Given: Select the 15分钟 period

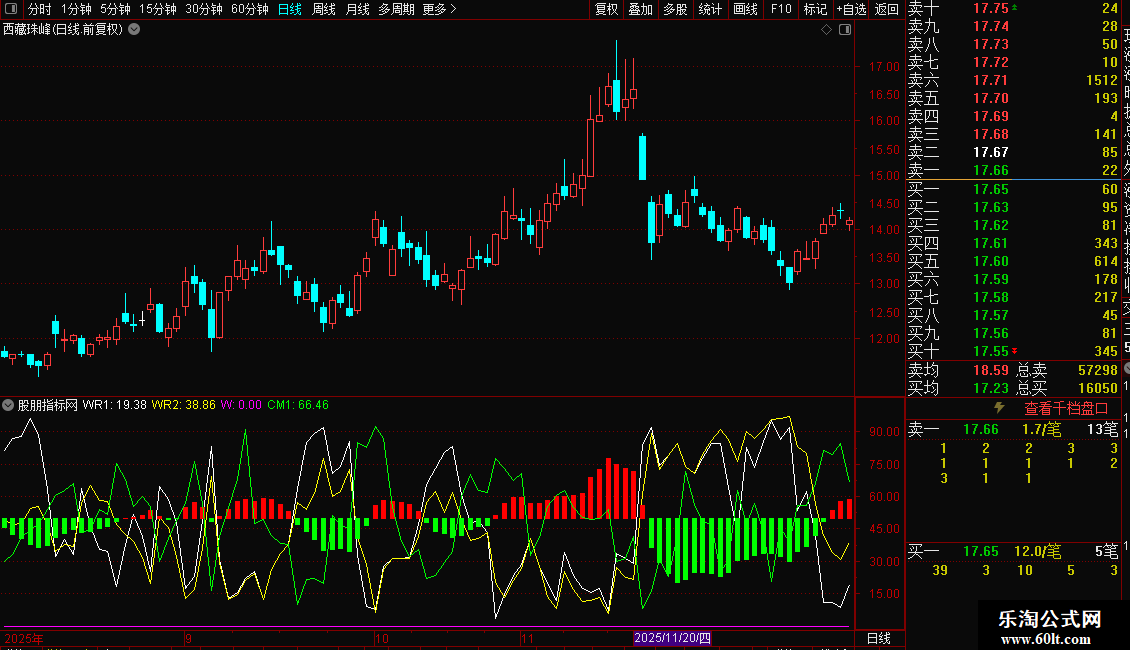Looking at the screenshot, I should coord(158,9).
